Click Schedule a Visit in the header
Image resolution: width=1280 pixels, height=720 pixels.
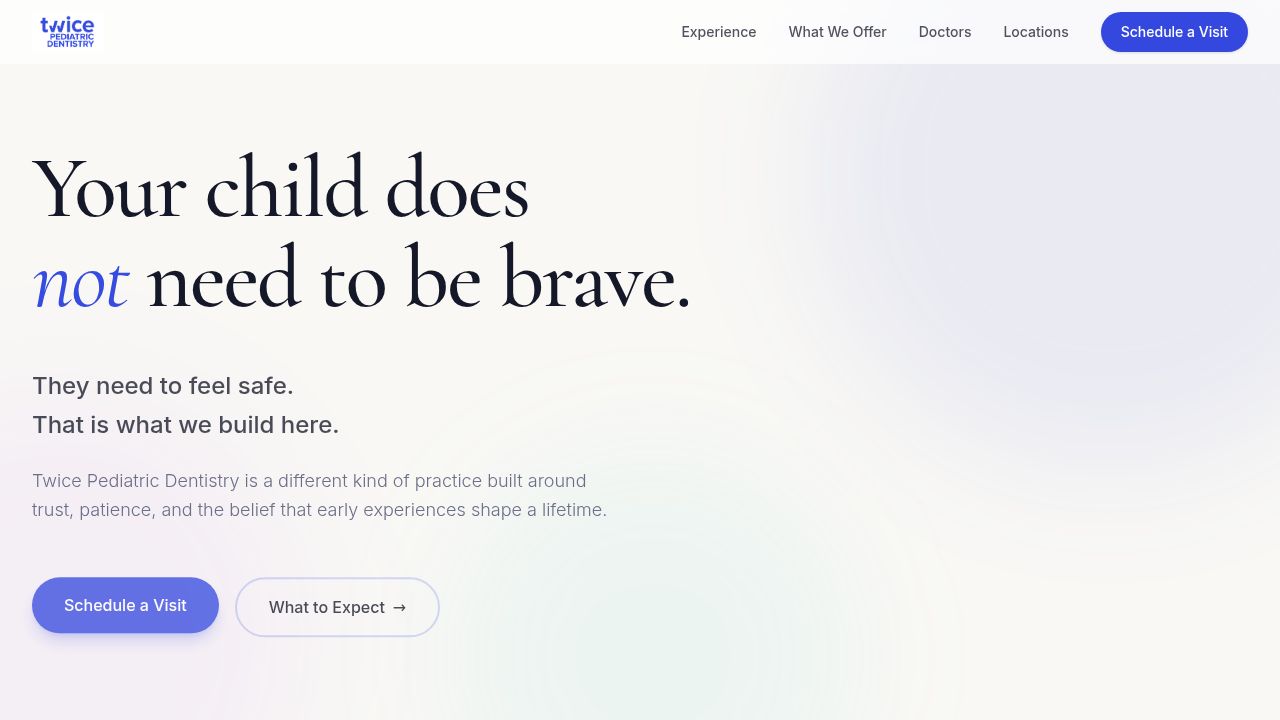pyautogui.click(x=1174, y=32)
